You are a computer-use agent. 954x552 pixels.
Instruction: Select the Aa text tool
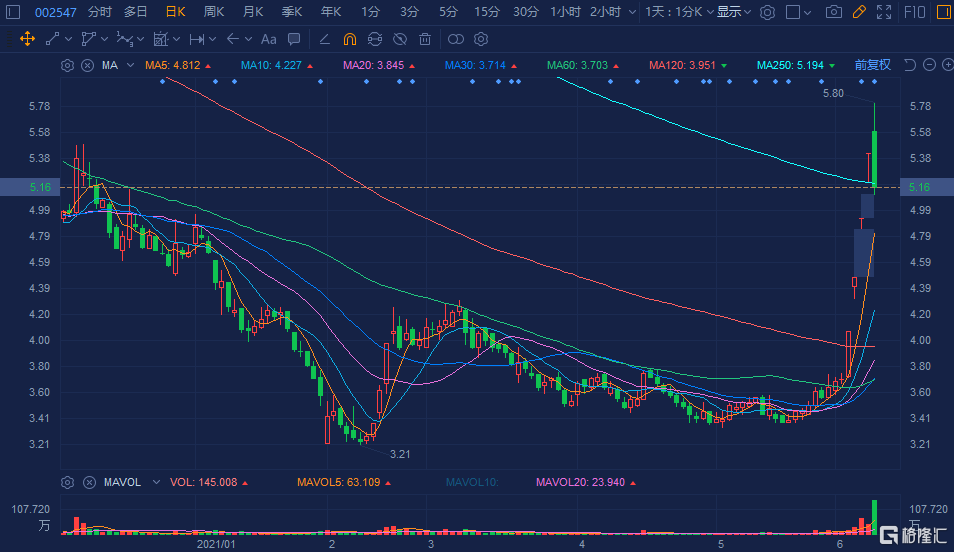tap(268, 40)
